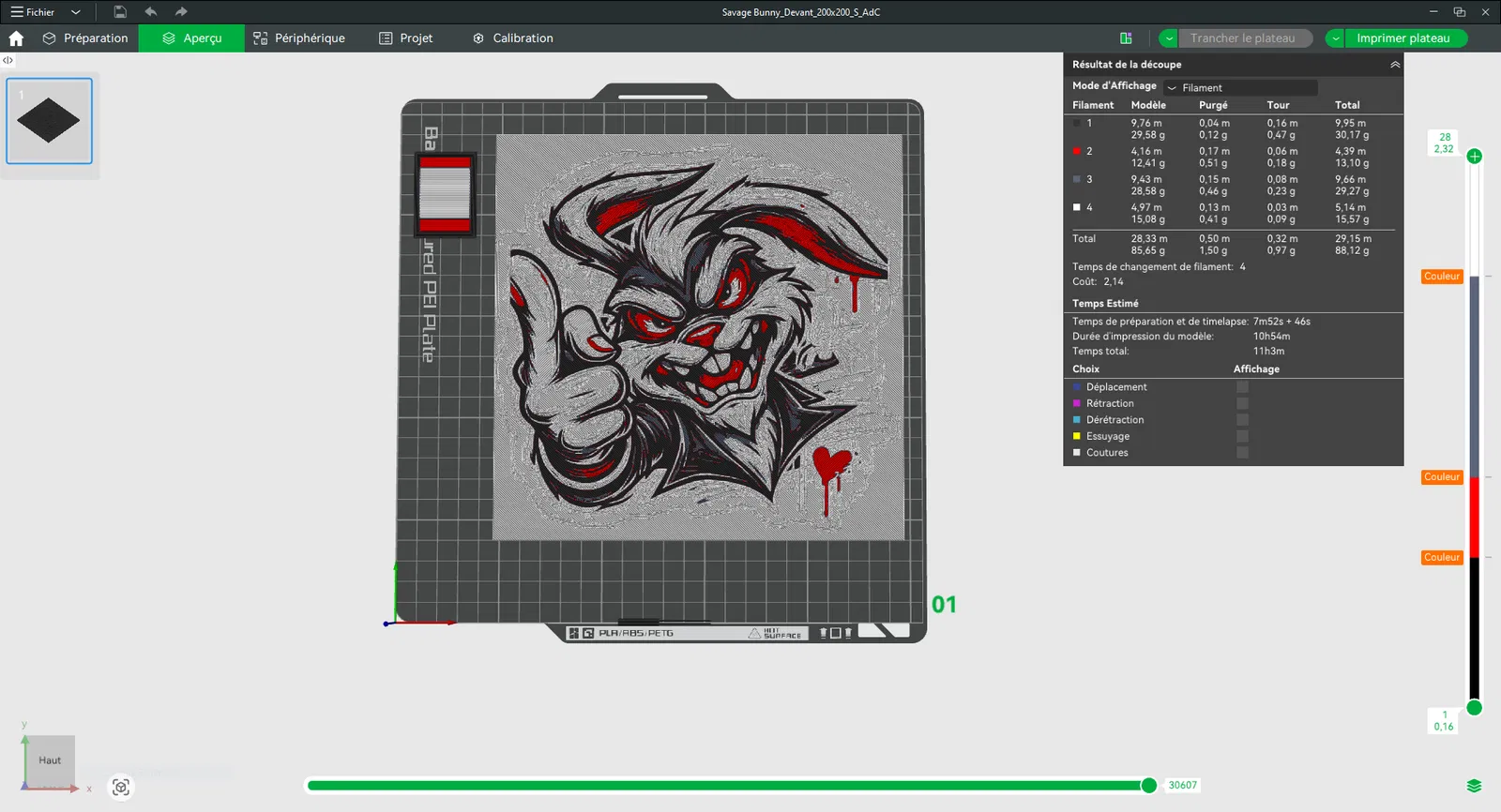Screen dimensions: 1501x812
Task: Click the camera view reset icon
Action: tap(121, 788)
